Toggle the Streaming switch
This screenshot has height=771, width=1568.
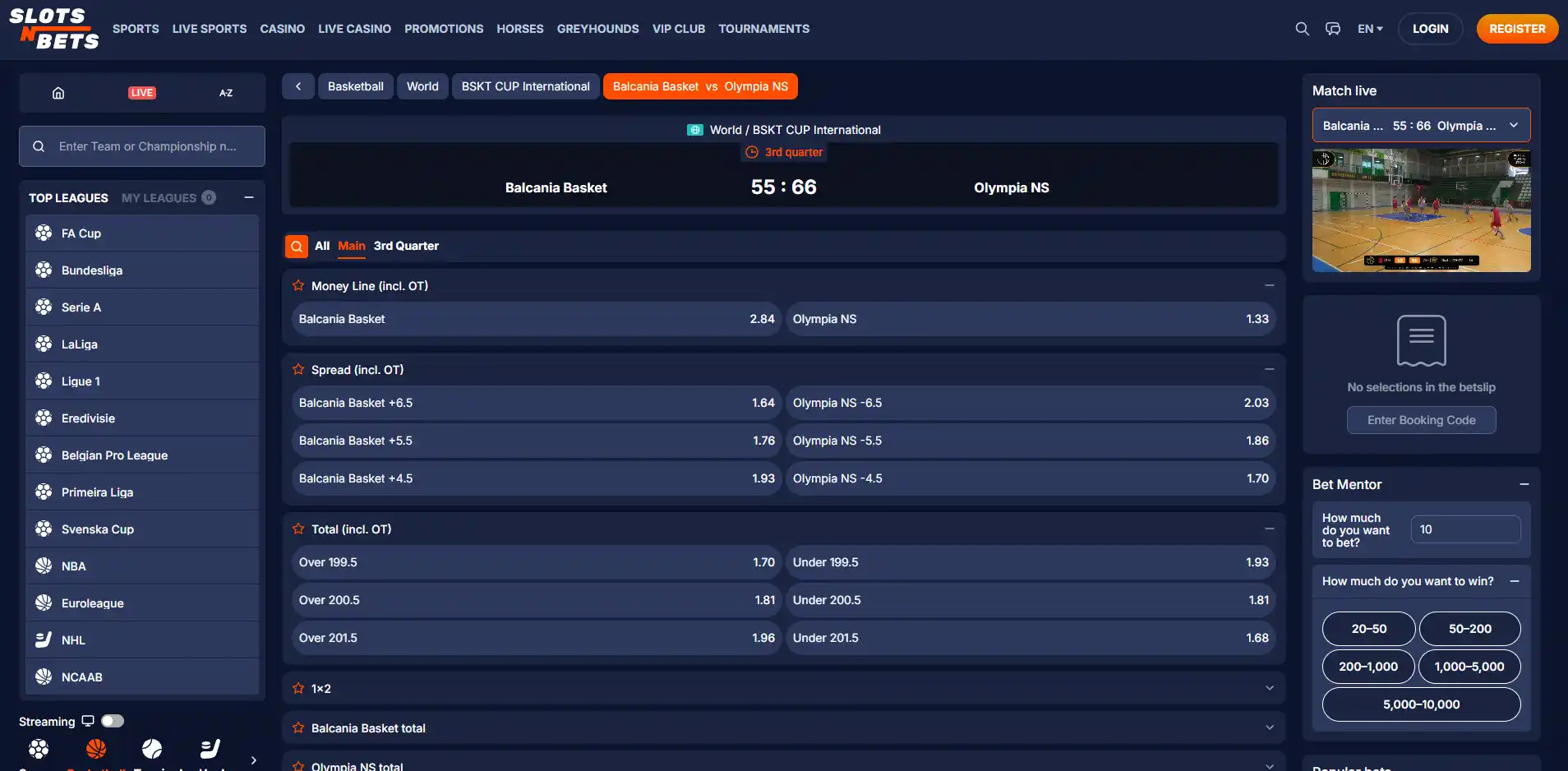point(113,721)
